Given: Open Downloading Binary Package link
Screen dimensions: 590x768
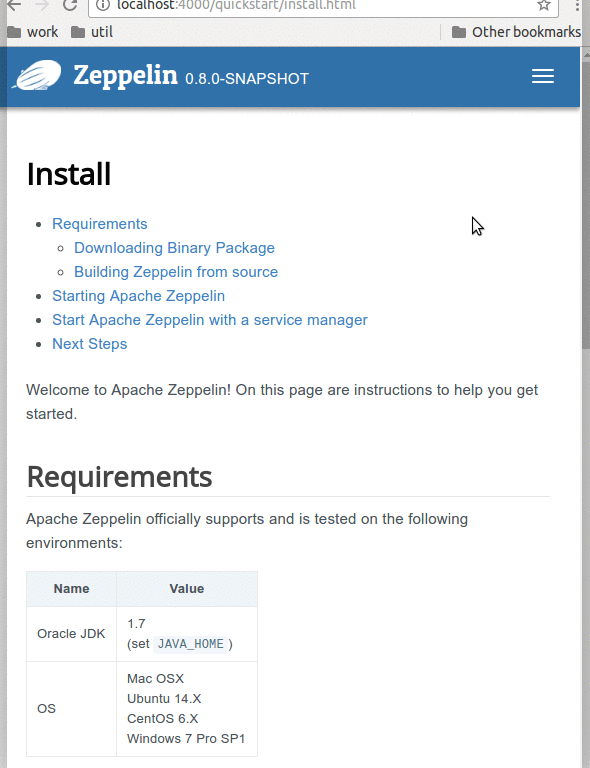Looking at the screenshot, I should 174,248.
